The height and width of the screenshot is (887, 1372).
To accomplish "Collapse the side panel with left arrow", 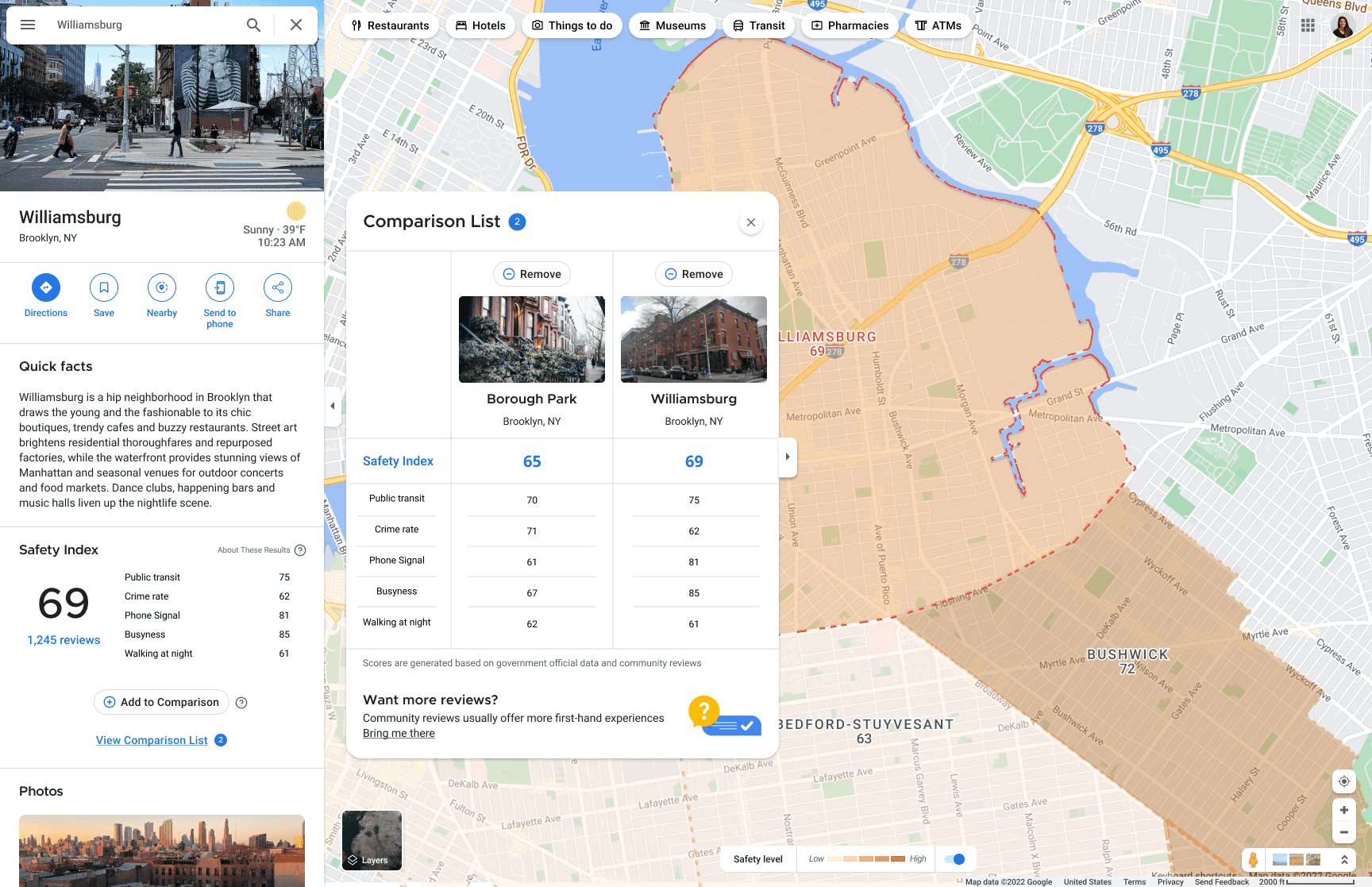I will pyautogui.click(x=333, y=406).
